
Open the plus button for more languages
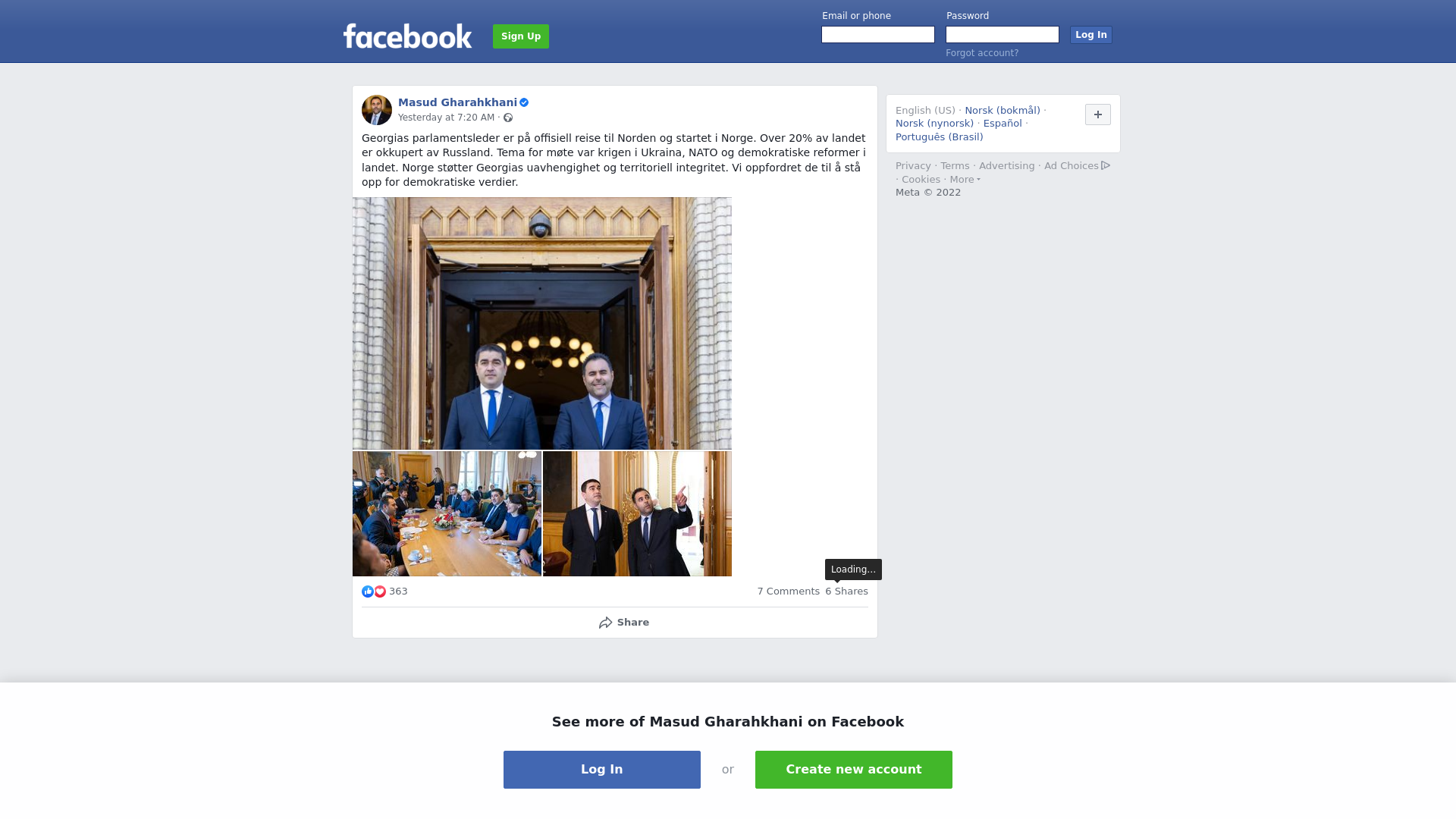(x=1098, y=115)
